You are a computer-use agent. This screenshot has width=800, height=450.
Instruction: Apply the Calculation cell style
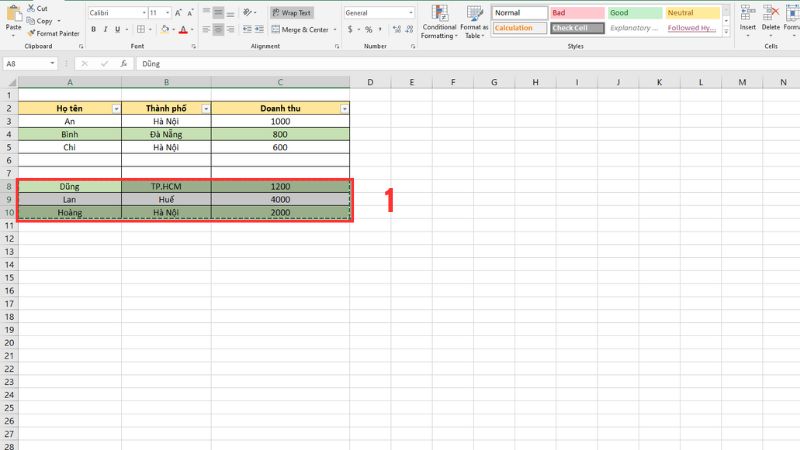(519, 28)
